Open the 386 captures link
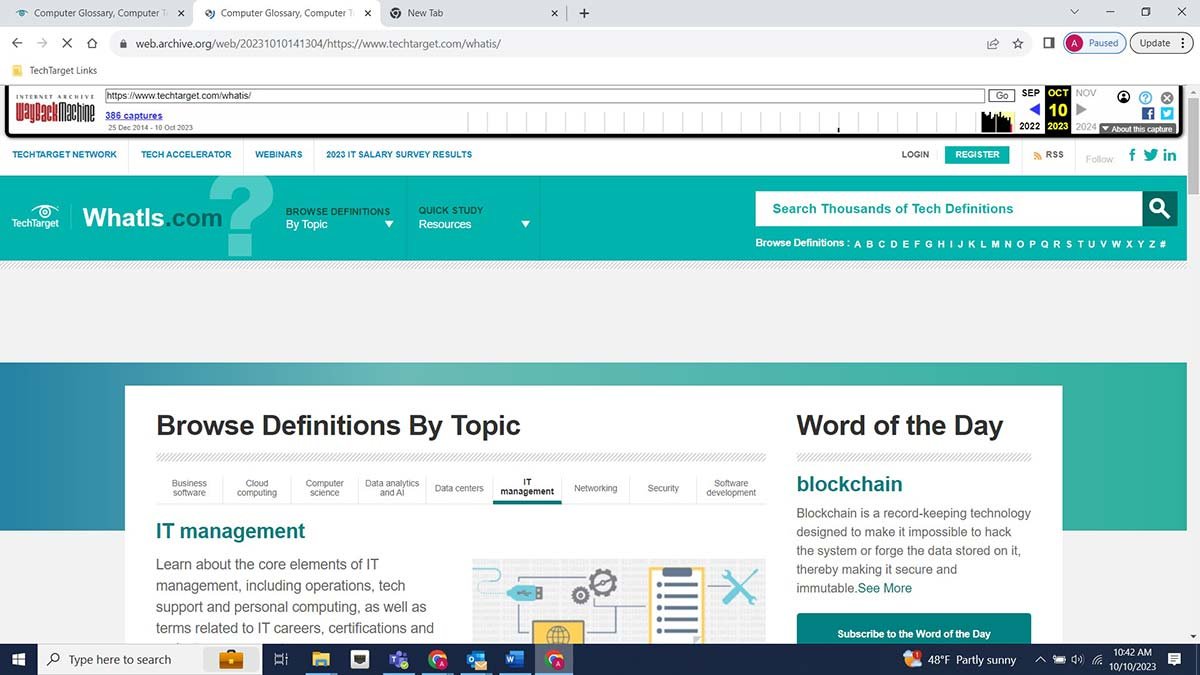 pos(134,116)
